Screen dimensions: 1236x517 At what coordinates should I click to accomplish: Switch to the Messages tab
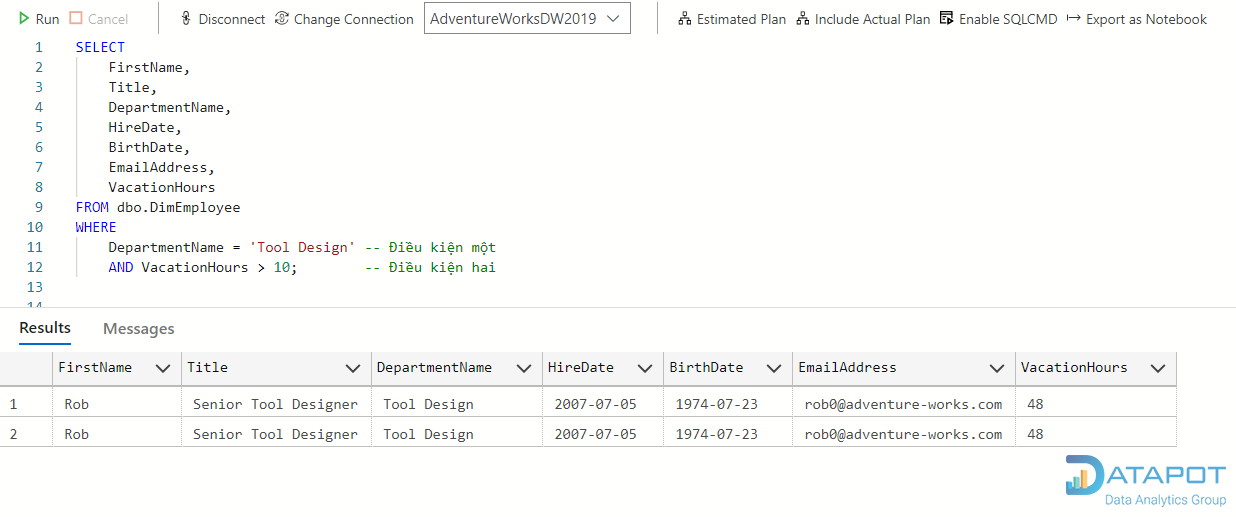(x=139, y=329)
